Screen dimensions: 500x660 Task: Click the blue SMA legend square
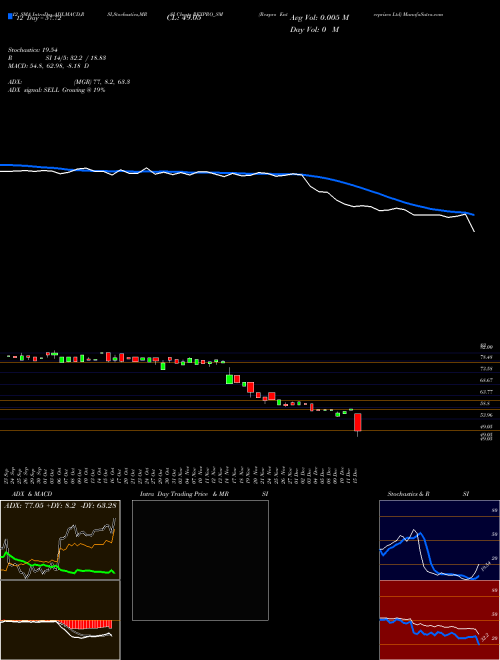pyautogui.click(x=11, y=17)
